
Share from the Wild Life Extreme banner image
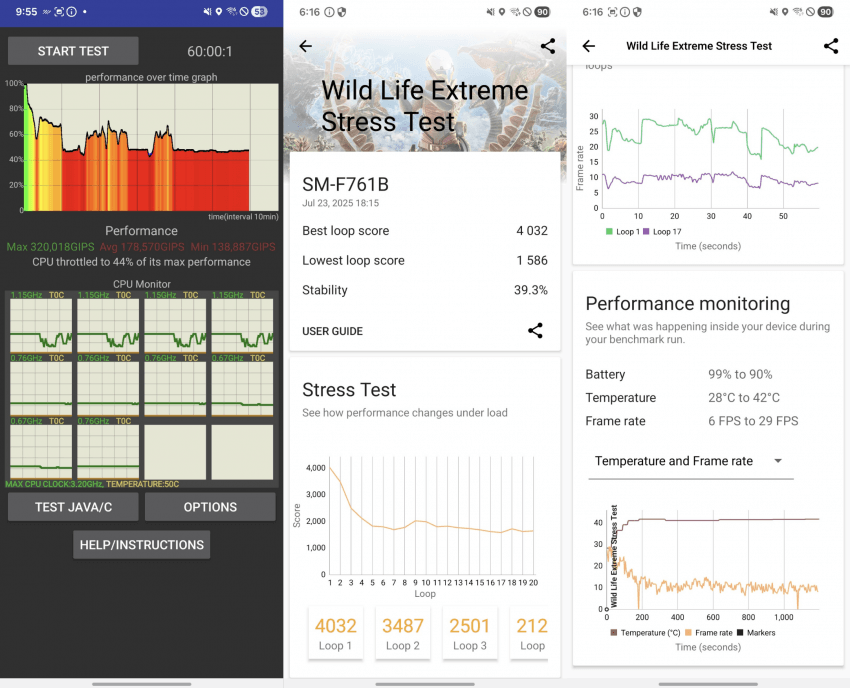click(x=548, y=46)
